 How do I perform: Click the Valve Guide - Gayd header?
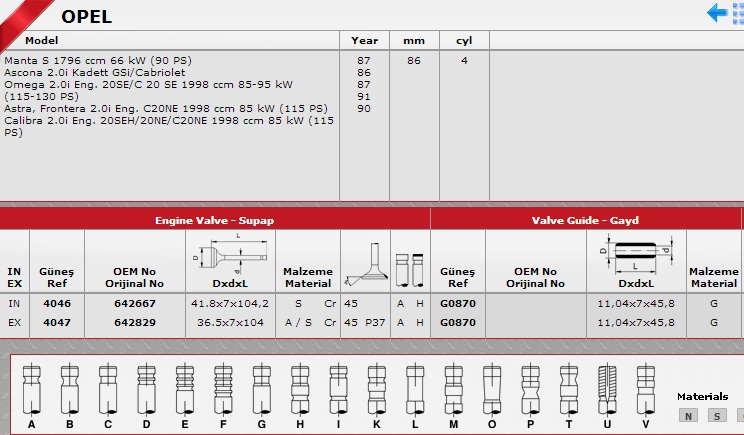pyautogui.click(x=585, y=220)
